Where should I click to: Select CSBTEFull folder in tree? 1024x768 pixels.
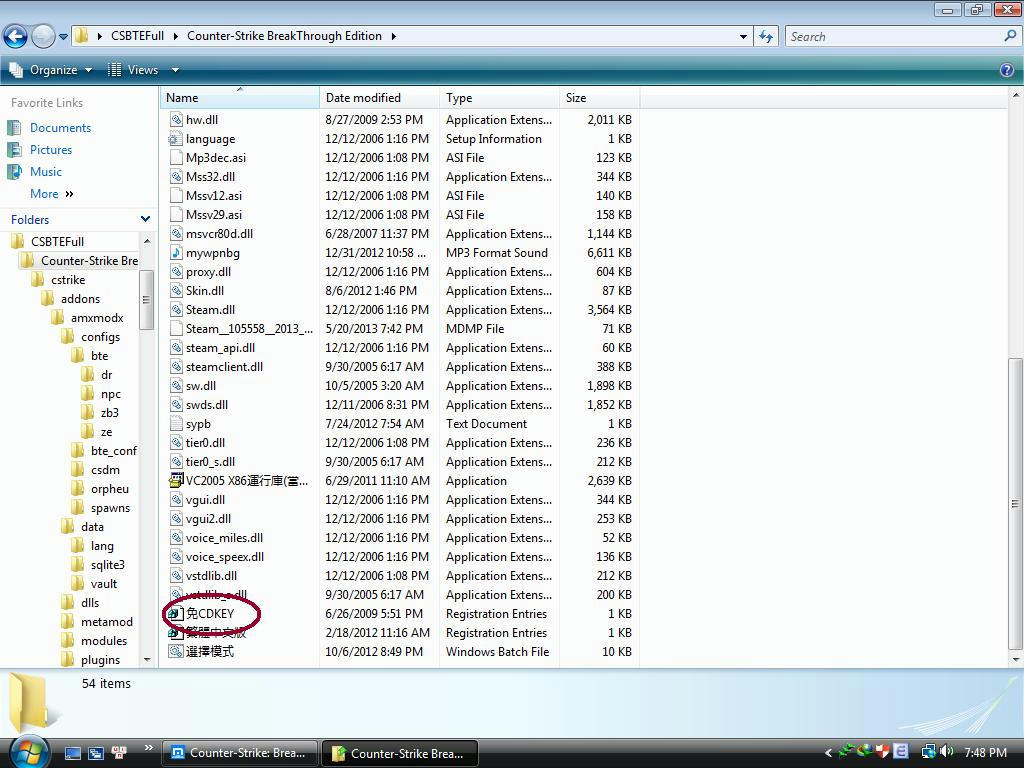[x=57, y=242]
